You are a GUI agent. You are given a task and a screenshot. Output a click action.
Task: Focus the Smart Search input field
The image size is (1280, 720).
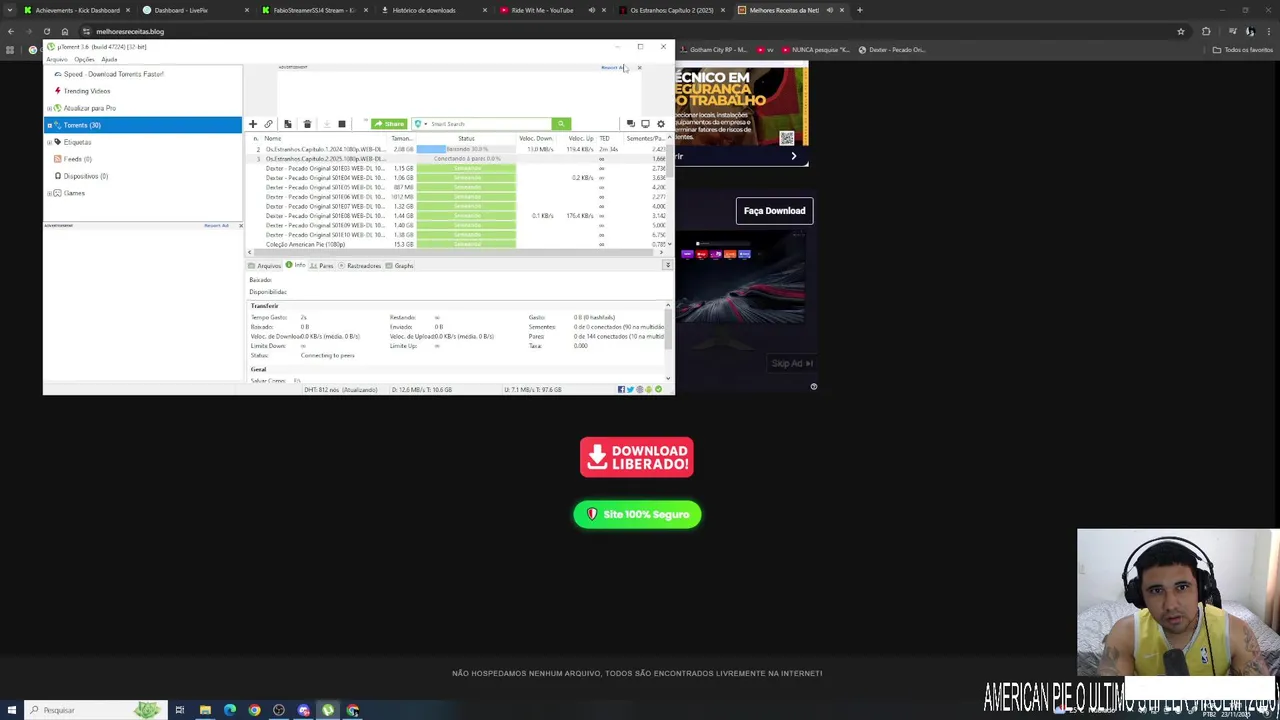click(x=490, y=124)
